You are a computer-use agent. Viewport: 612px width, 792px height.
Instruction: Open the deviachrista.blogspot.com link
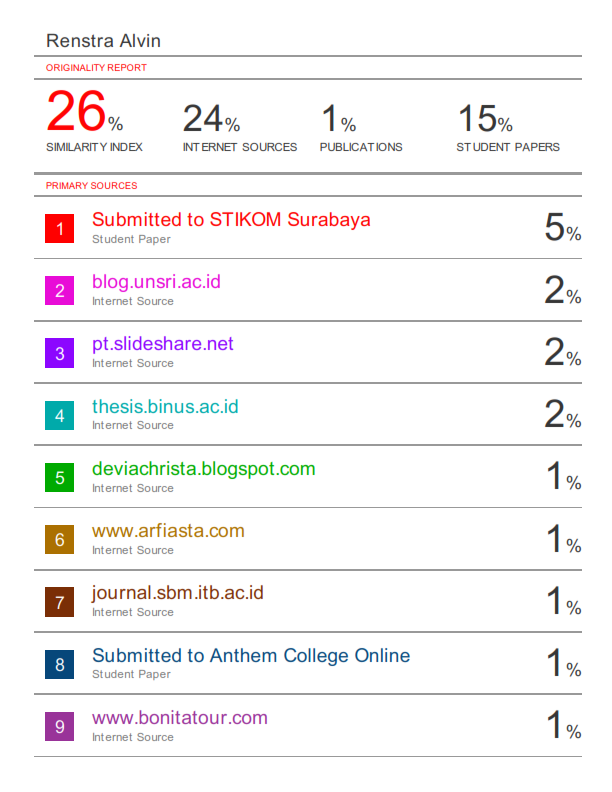(203, 469)
